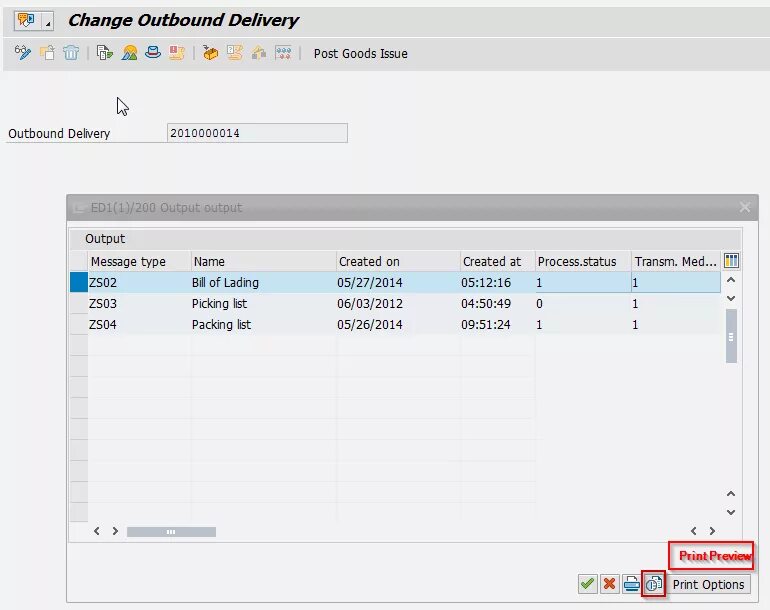Viewport: 770px width, 610px height.
Task: Click the Created at column header
Action: coord(497,261)
